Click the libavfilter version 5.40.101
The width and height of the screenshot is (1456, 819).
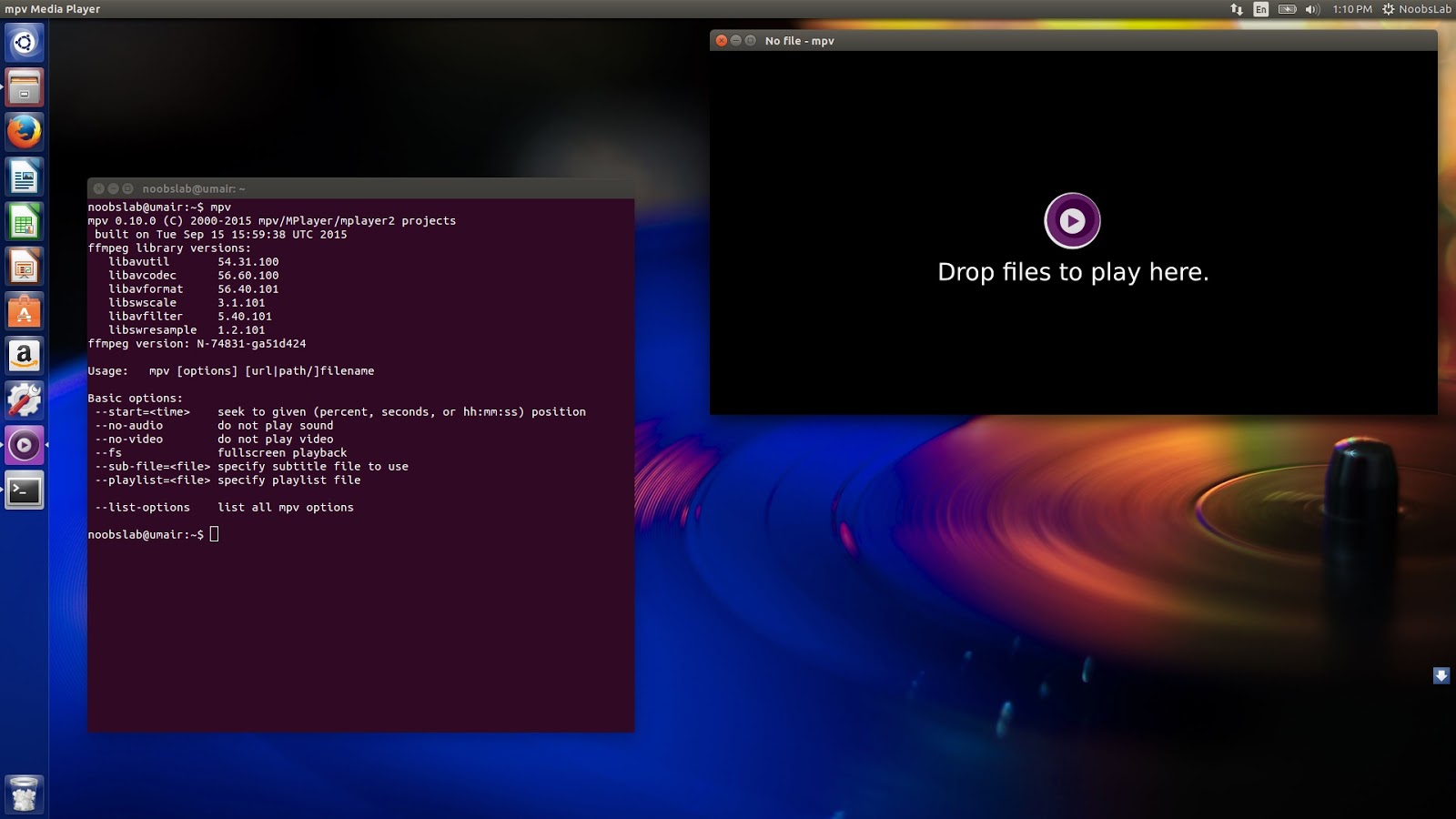pos(245,317)
